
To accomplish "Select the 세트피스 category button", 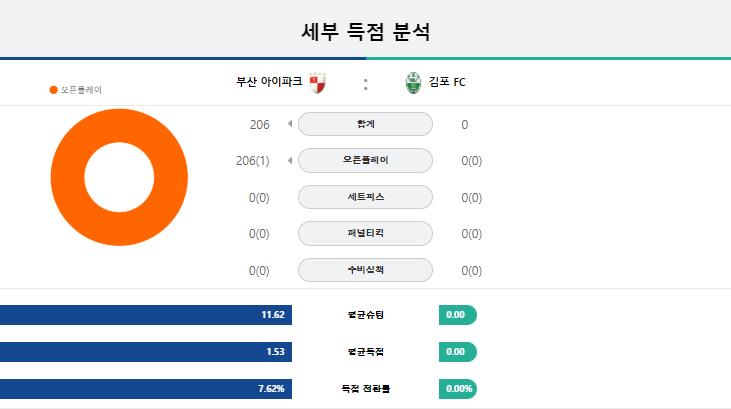I will click(366, 197).
